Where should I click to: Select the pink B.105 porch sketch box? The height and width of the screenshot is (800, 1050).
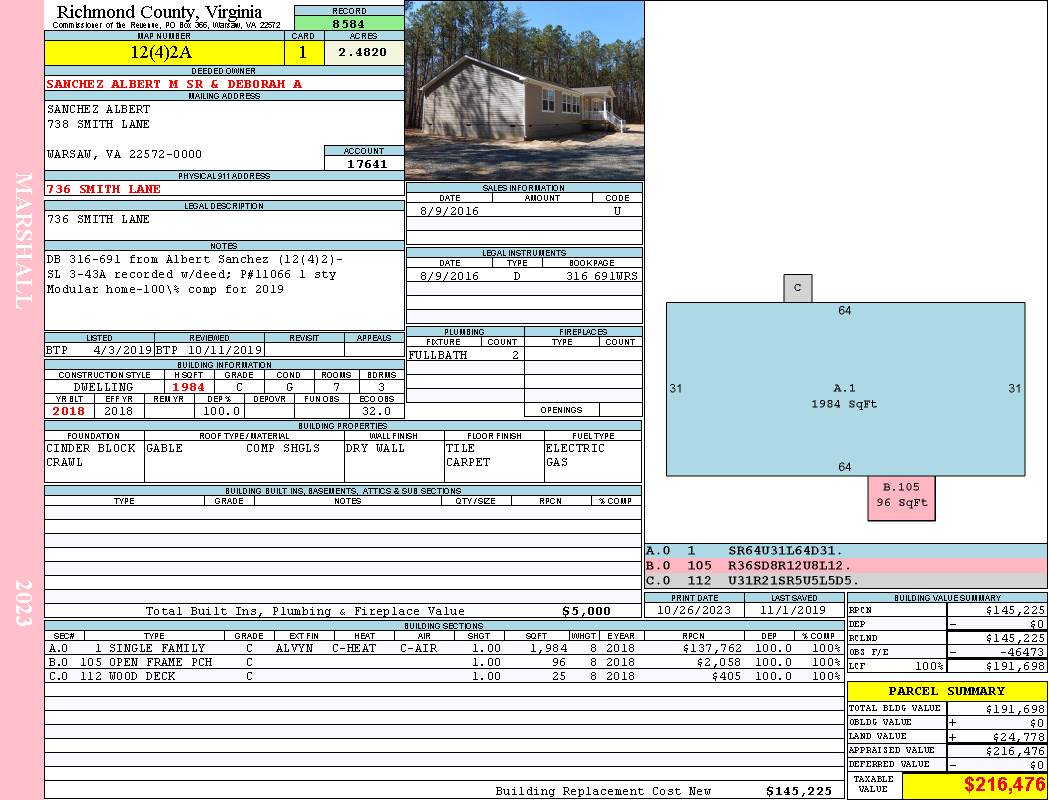[x=901, y=496]
